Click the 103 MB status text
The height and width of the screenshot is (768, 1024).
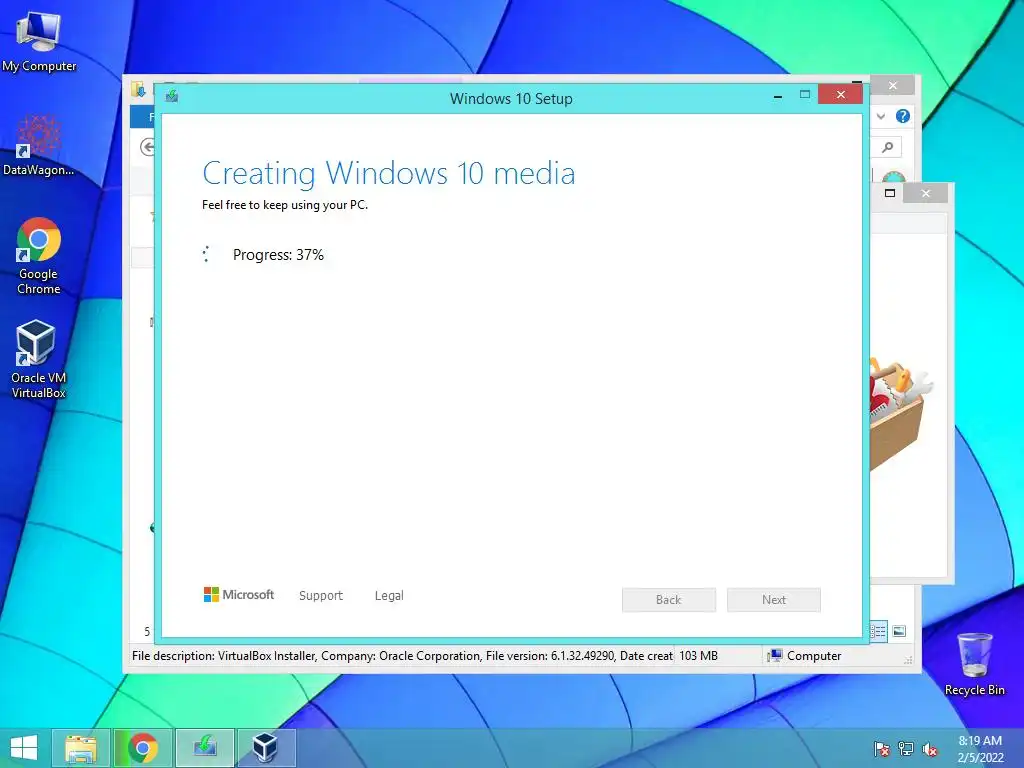pos(698,656)
